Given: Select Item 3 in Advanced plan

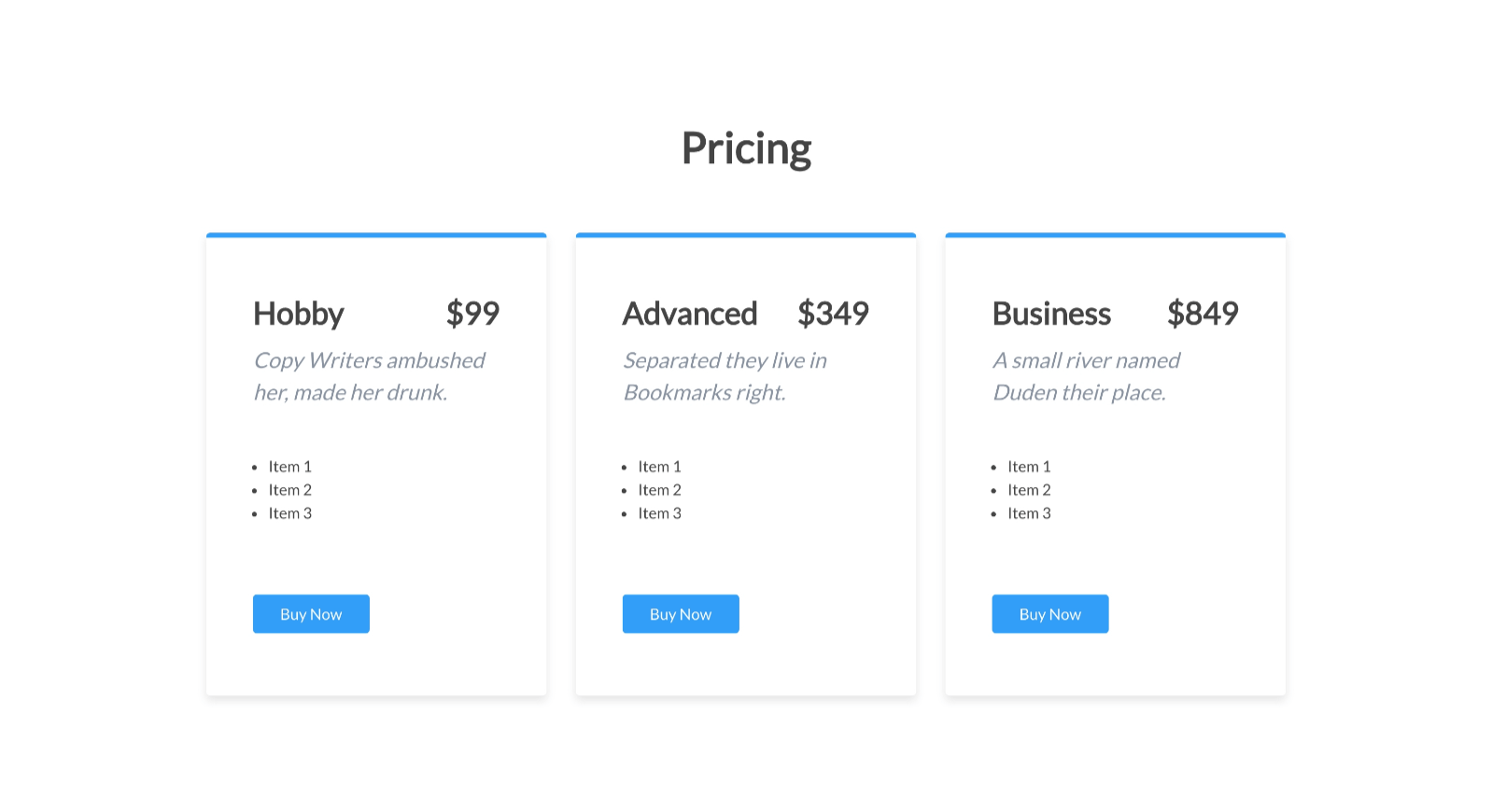Looking at the screenshot, I should [x=659, y=512].
